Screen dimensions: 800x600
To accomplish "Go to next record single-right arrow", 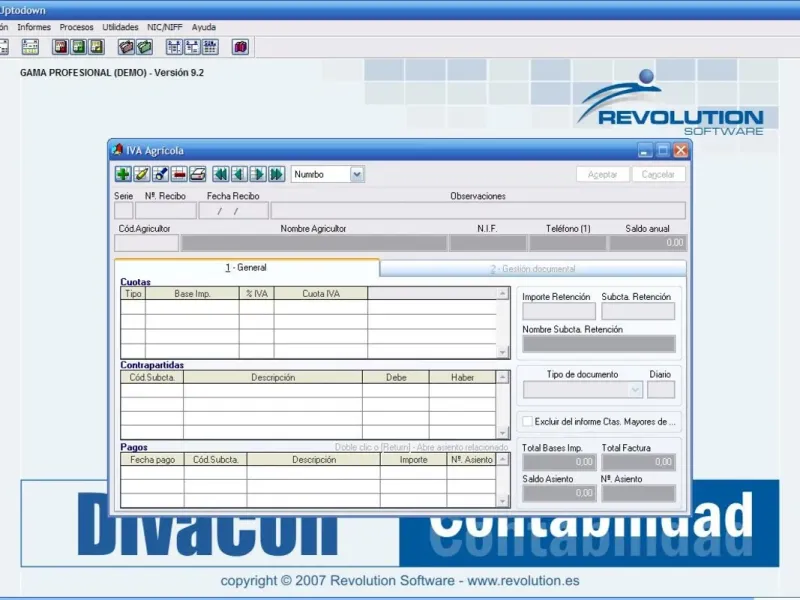I will [x=258, y=174].
